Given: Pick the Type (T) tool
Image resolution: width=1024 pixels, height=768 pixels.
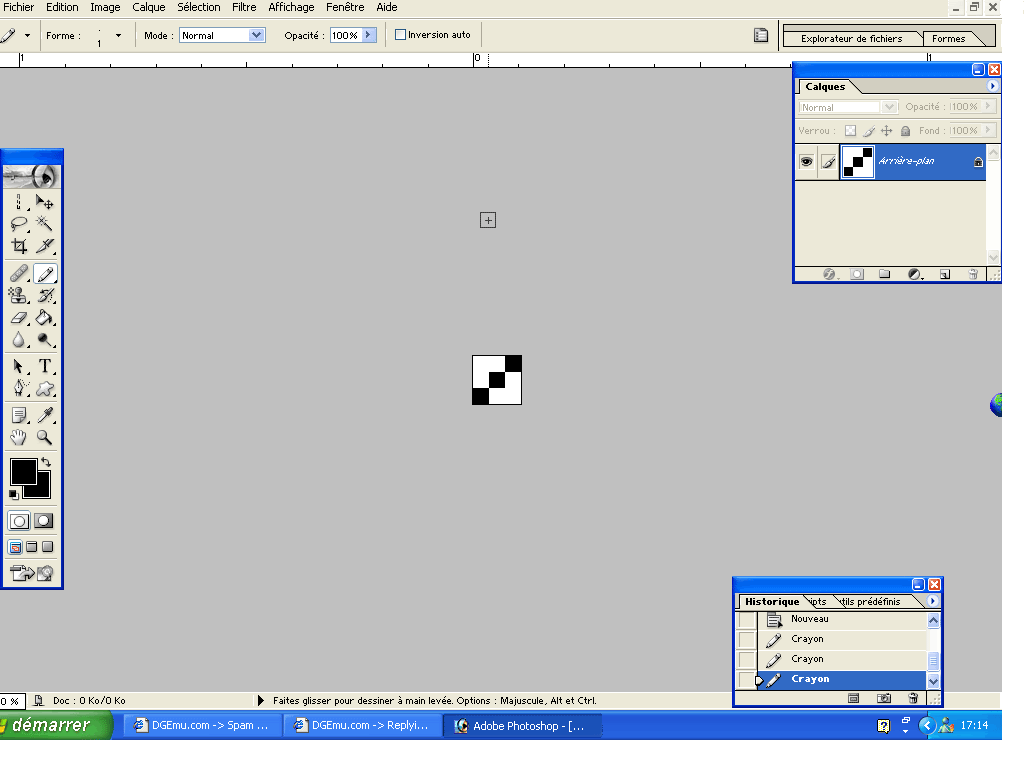Looking at the screenshot, I should tap(45, 367).
